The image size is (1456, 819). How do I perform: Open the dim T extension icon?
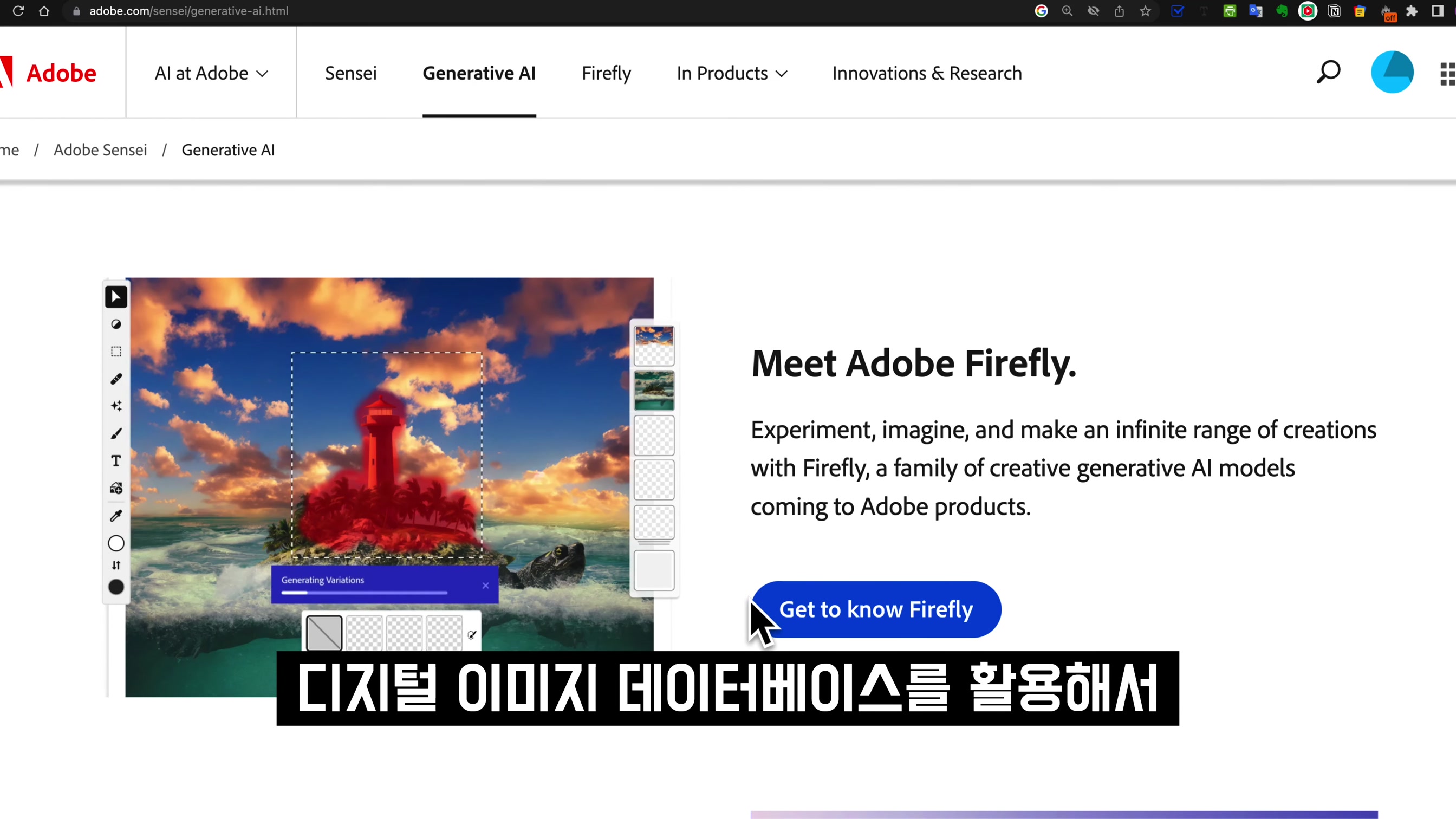[x=1204, y=11]
